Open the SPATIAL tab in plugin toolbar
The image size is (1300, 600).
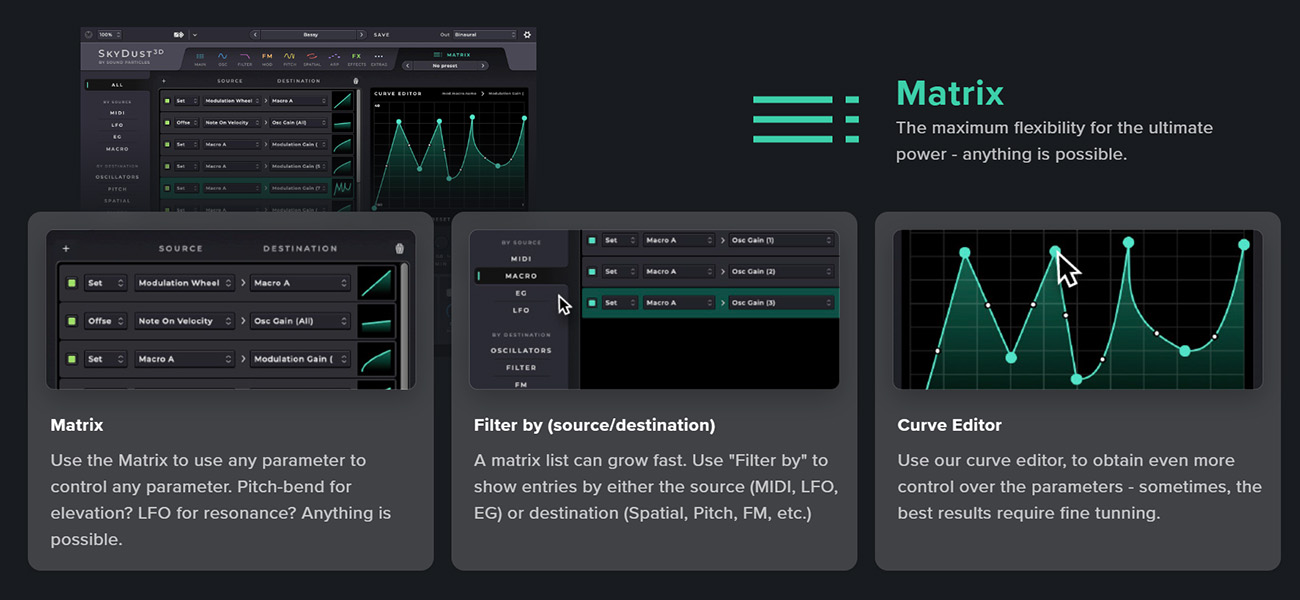[x=312, y=60]
